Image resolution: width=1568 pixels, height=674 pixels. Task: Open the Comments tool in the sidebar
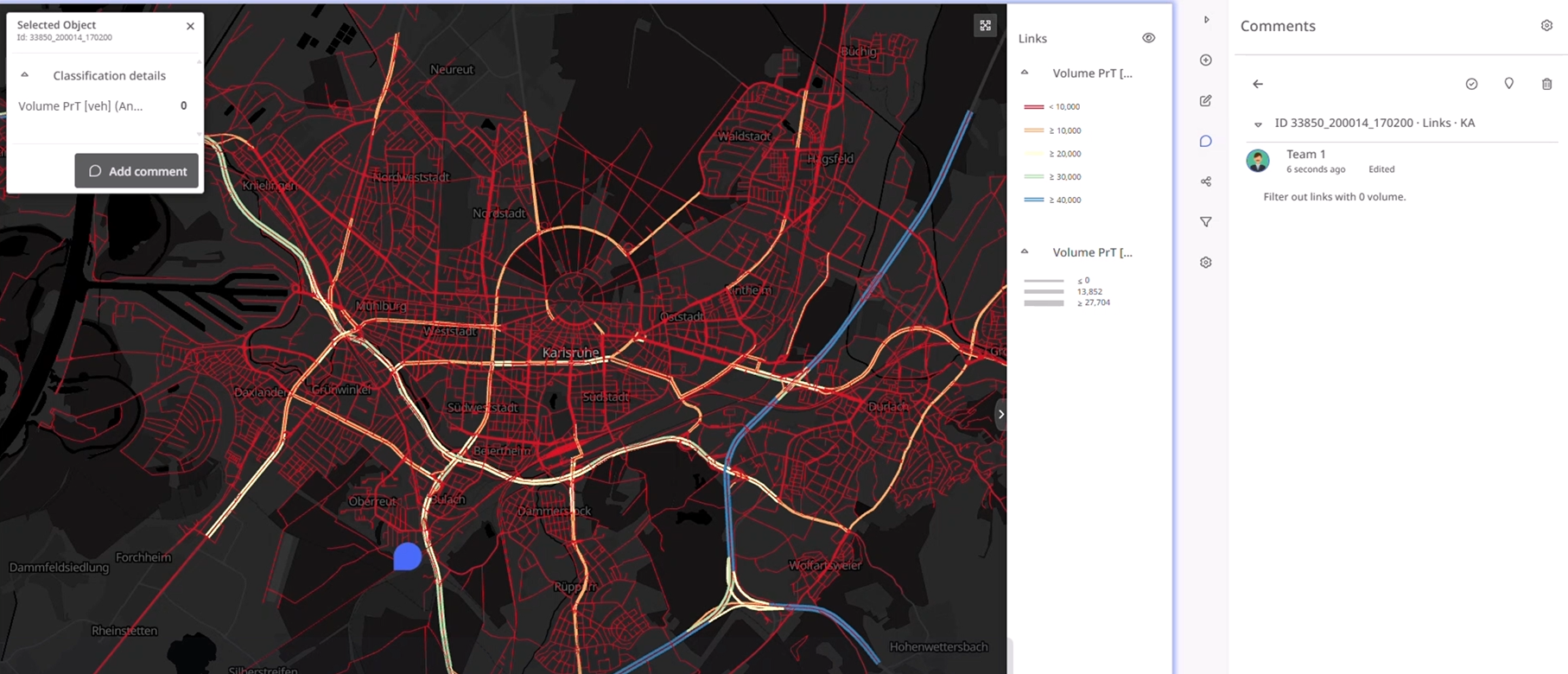point(1206,141)
